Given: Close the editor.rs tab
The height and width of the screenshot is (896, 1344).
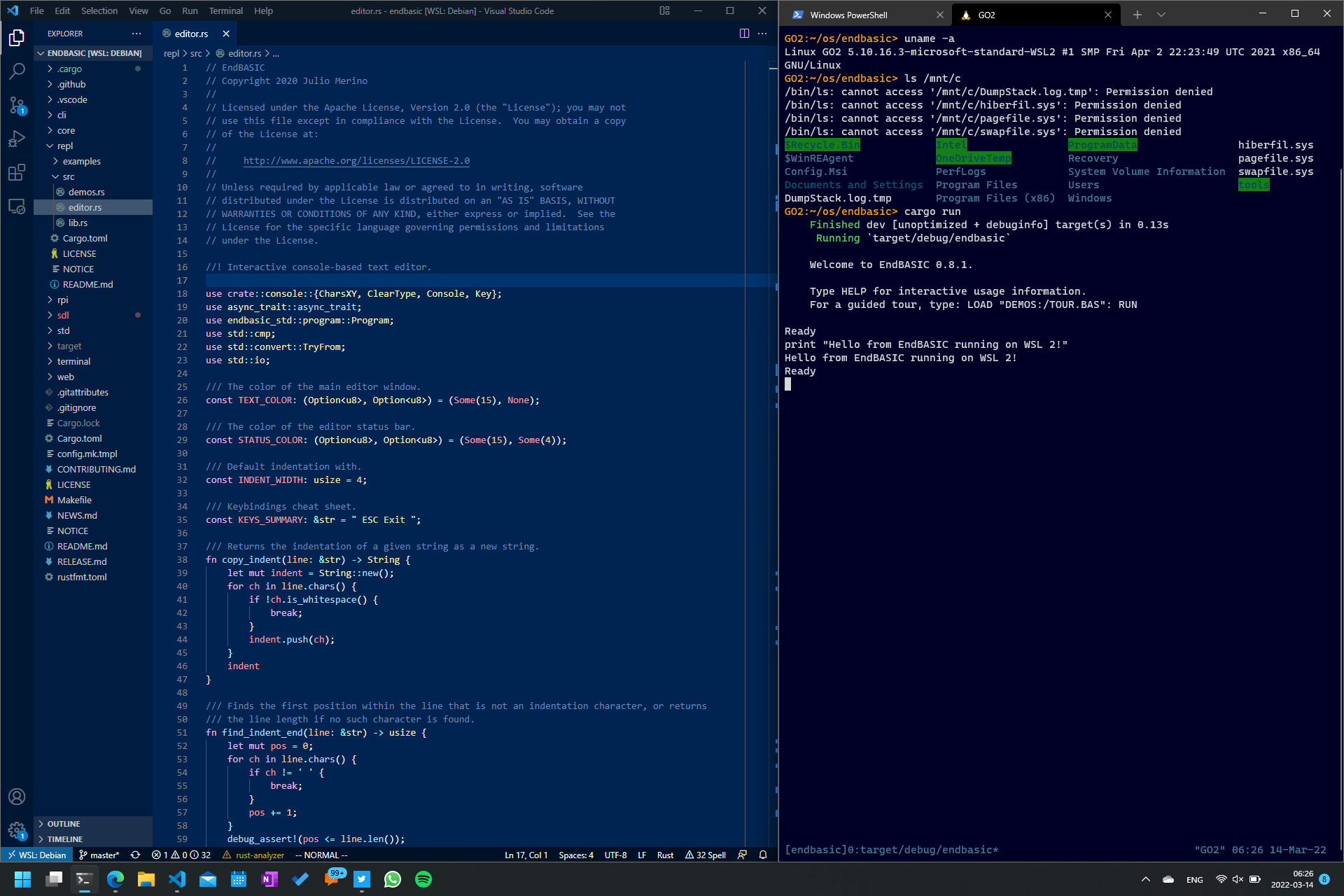Looking at the screenshot, I should click(x=226, y=34).
